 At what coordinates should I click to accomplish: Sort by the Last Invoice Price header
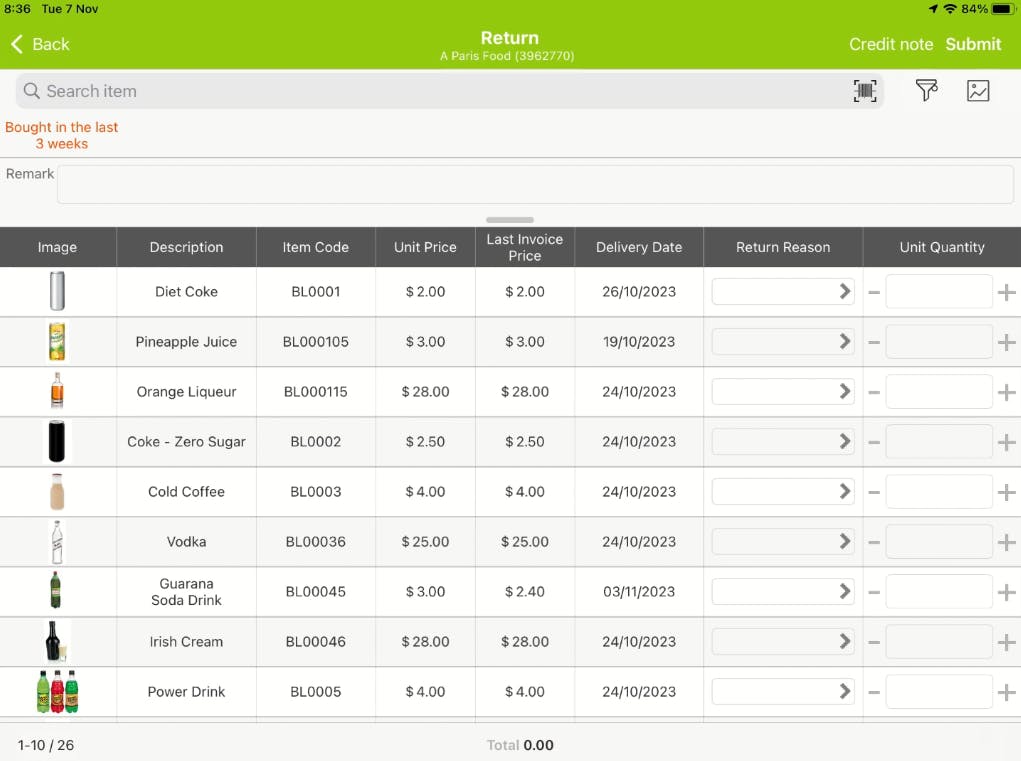tap(525, 247)
